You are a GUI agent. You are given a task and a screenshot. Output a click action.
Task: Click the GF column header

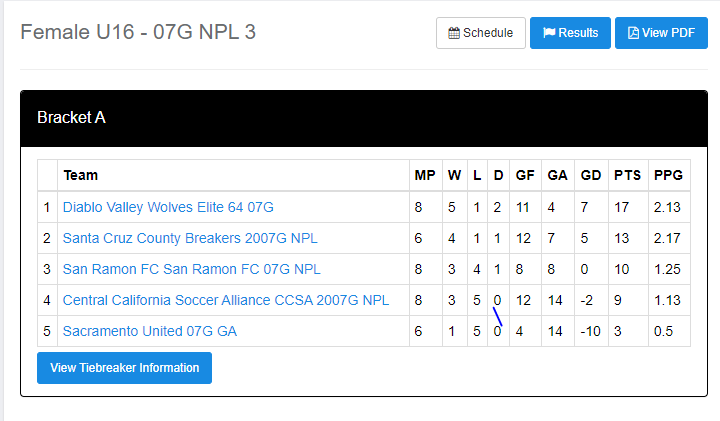[525, 176]
